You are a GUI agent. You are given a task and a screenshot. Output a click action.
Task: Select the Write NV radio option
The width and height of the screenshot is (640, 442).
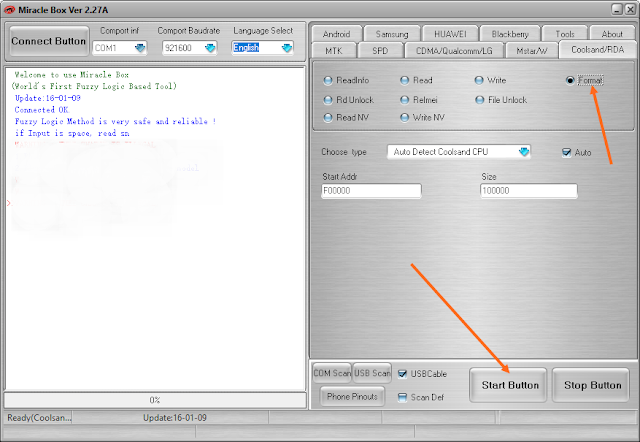point(422,118)
